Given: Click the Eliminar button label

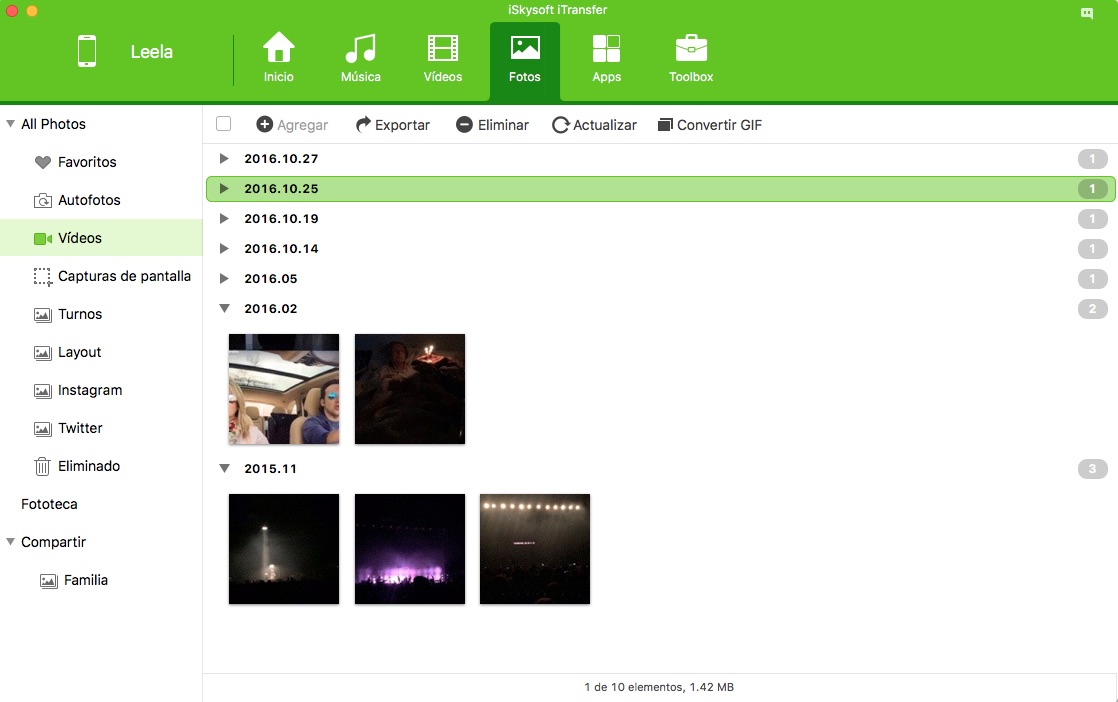Looking at the screenshot, I should click(503, 125).
